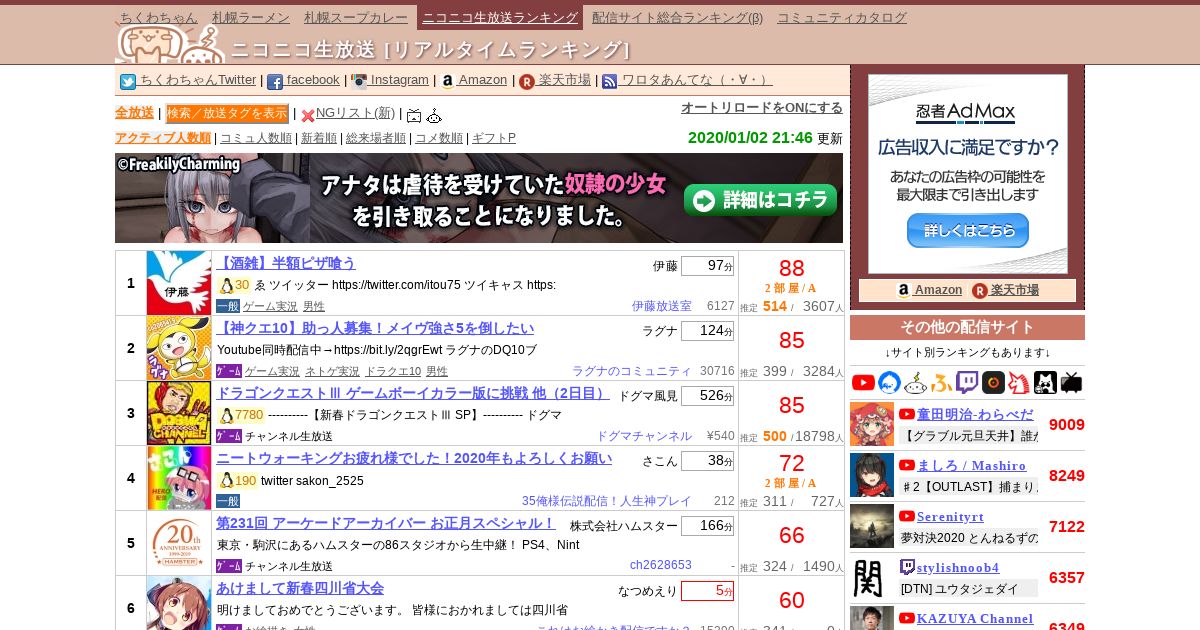Viewport: 1200px width, 630px height.
Task: Click Hamster 20th anniversary thumbnail
Action: [x=179, y=543]
